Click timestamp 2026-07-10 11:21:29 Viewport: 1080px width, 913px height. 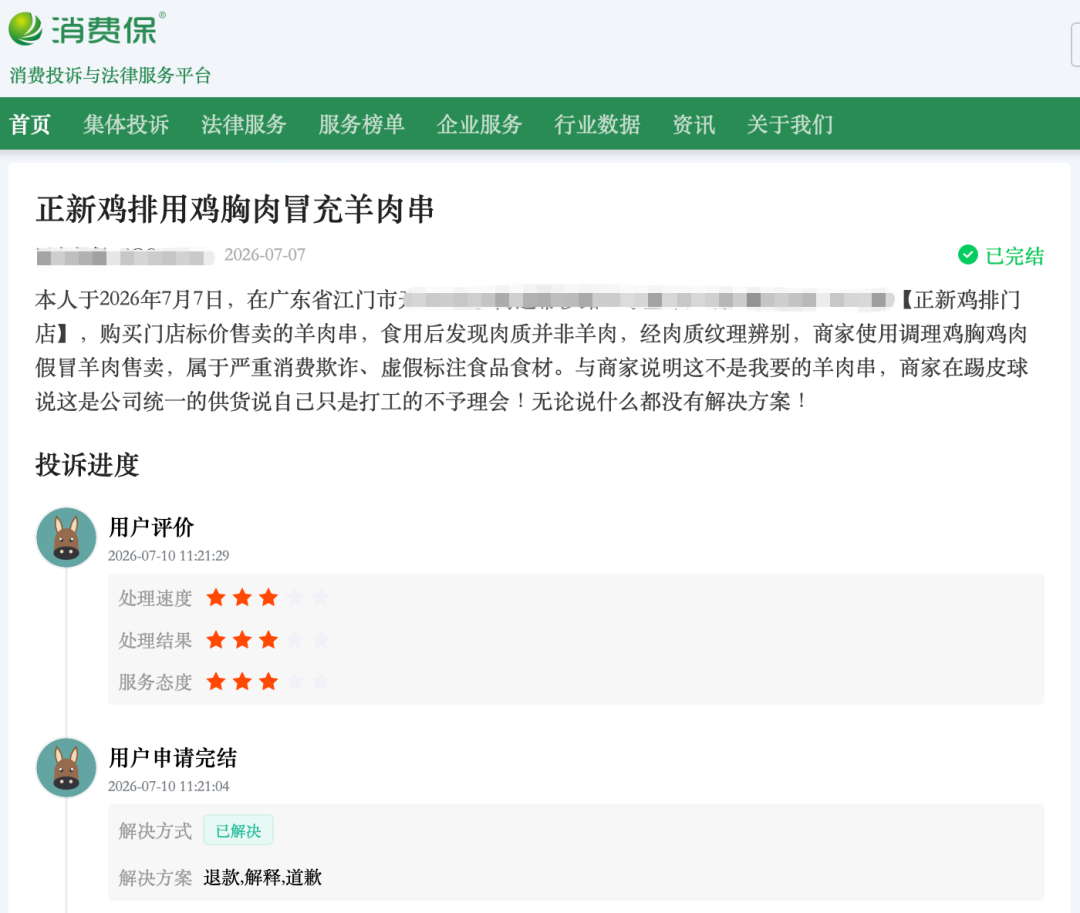coord(169,556)
